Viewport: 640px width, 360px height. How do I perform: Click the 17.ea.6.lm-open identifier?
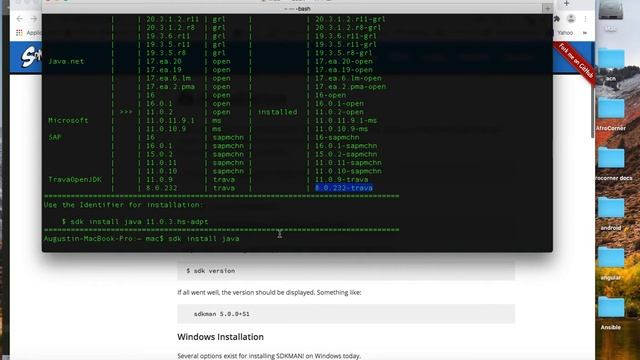click(348, 78)
